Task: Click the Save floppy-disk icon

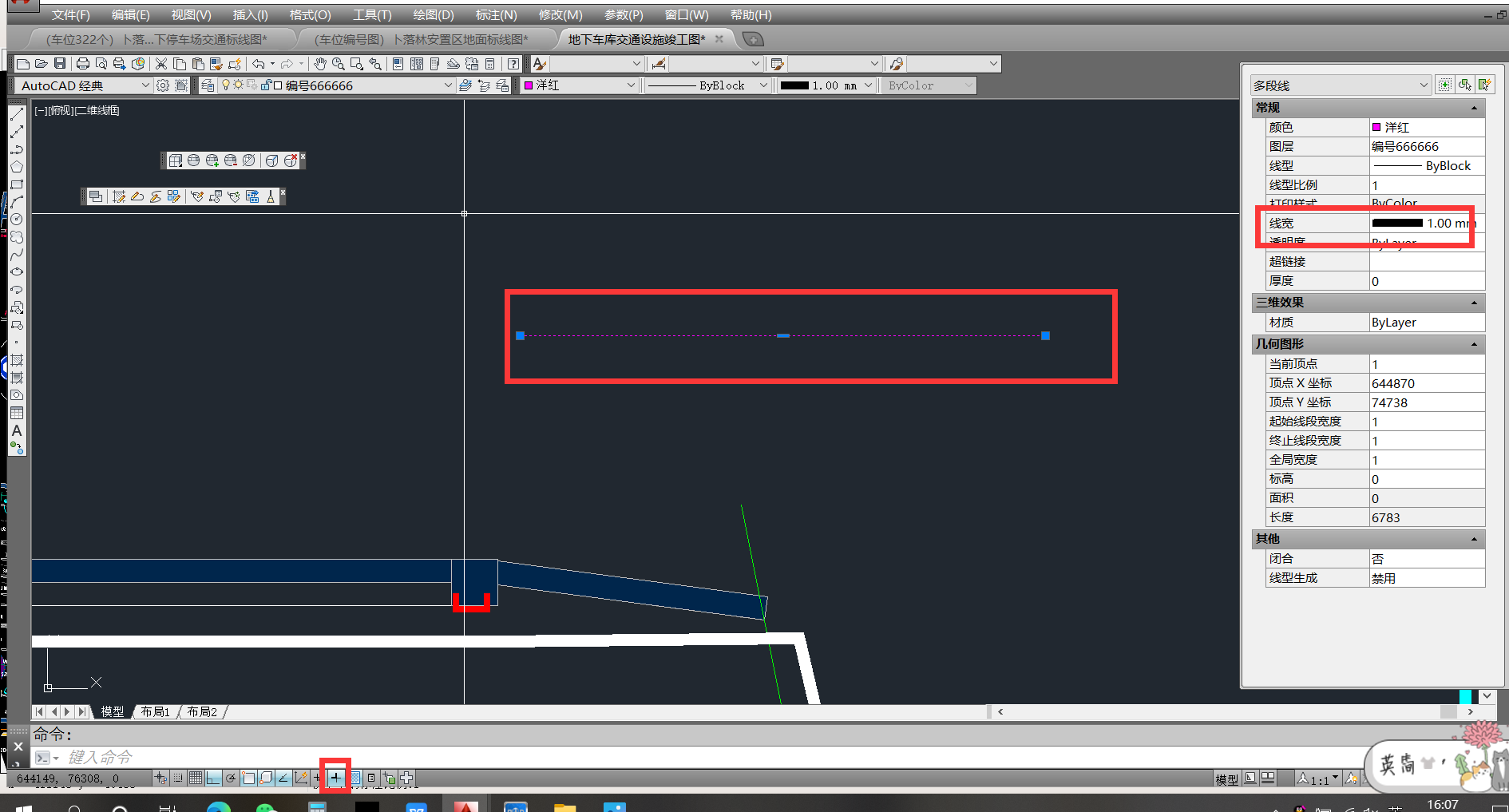Action: (x=60, y=64)
